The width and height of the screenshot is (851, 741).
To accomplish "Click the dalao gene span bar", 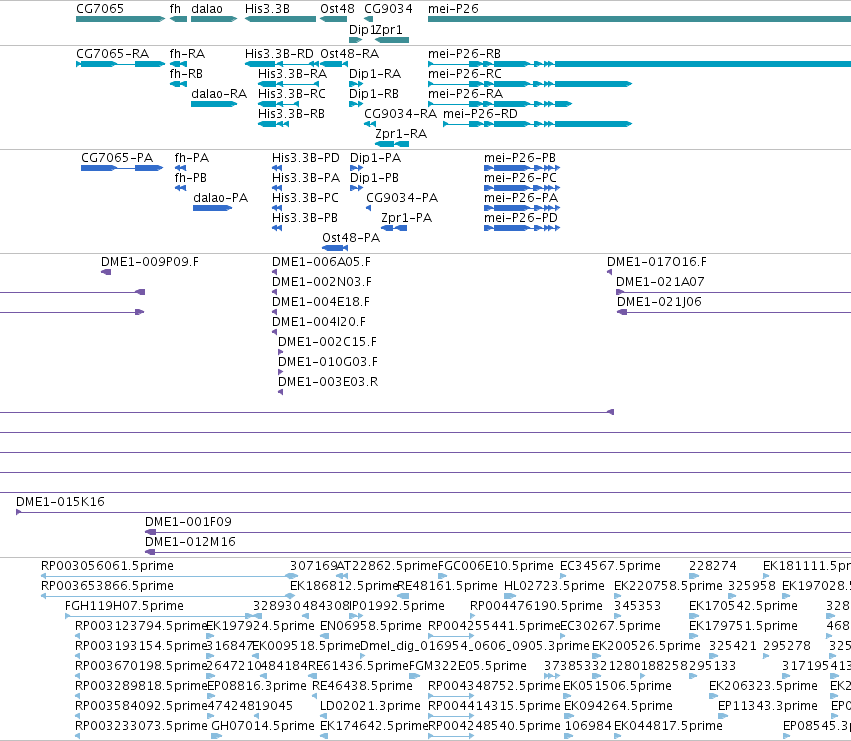I will 214,19.
